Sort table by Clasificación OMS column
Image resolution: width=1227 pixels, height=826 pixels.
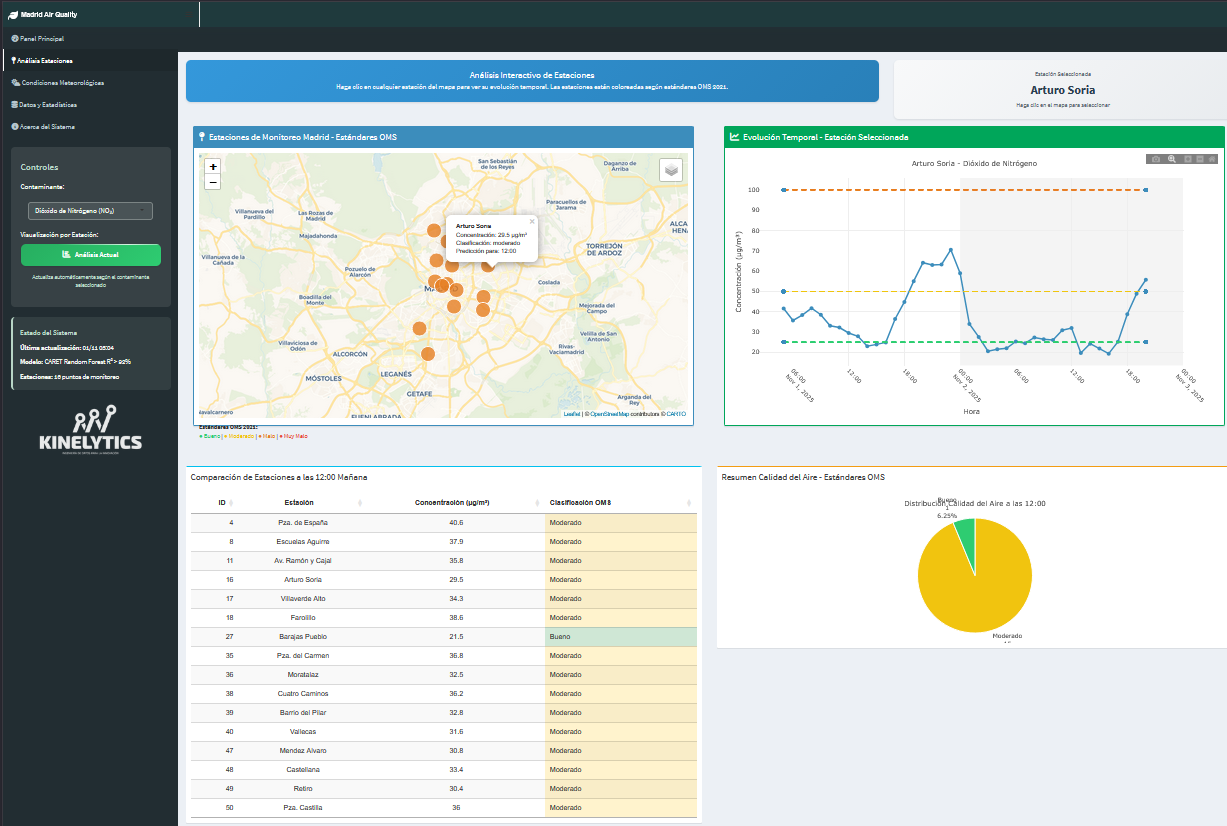coord(580,502)
